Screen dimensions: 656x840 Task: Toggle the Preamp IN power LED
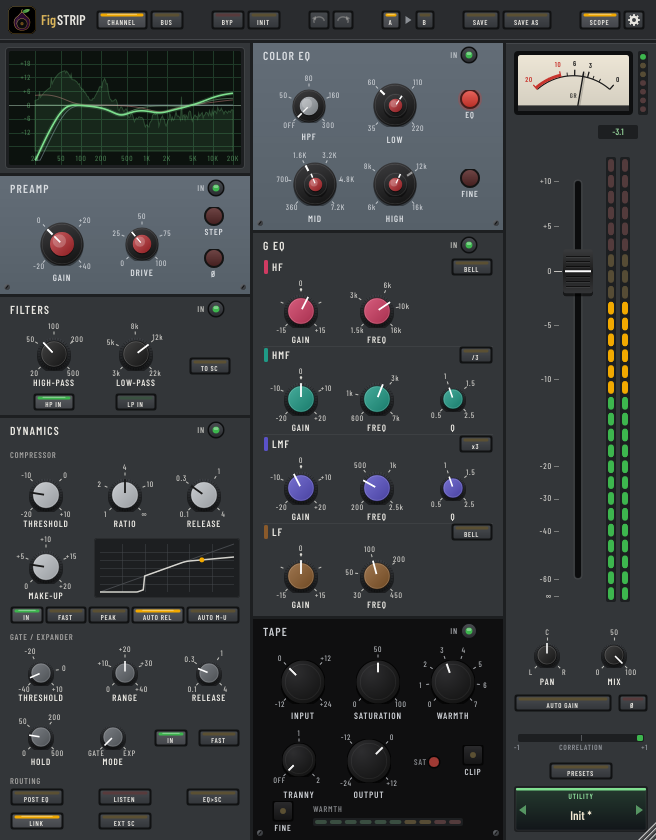tap(216, 188)
